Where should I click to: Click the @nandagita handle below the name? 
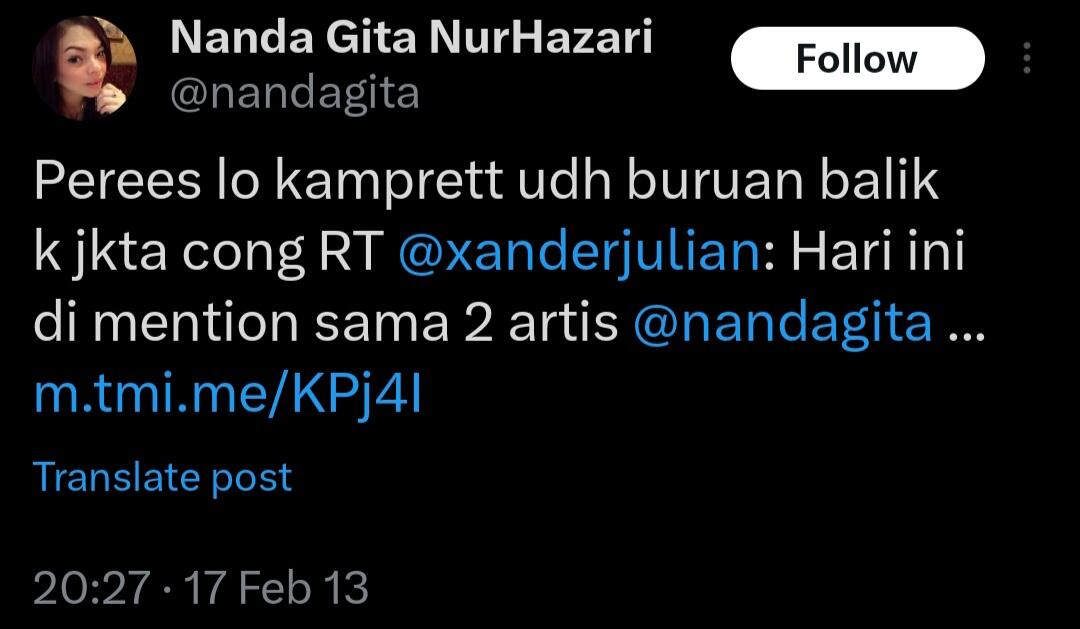click(295, 94)
